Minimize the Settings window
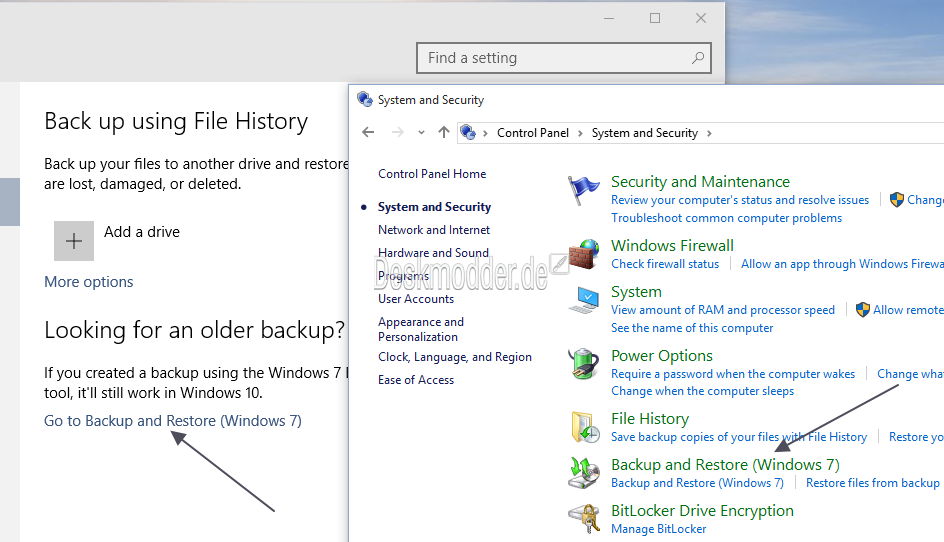 [x=609, y=18]
